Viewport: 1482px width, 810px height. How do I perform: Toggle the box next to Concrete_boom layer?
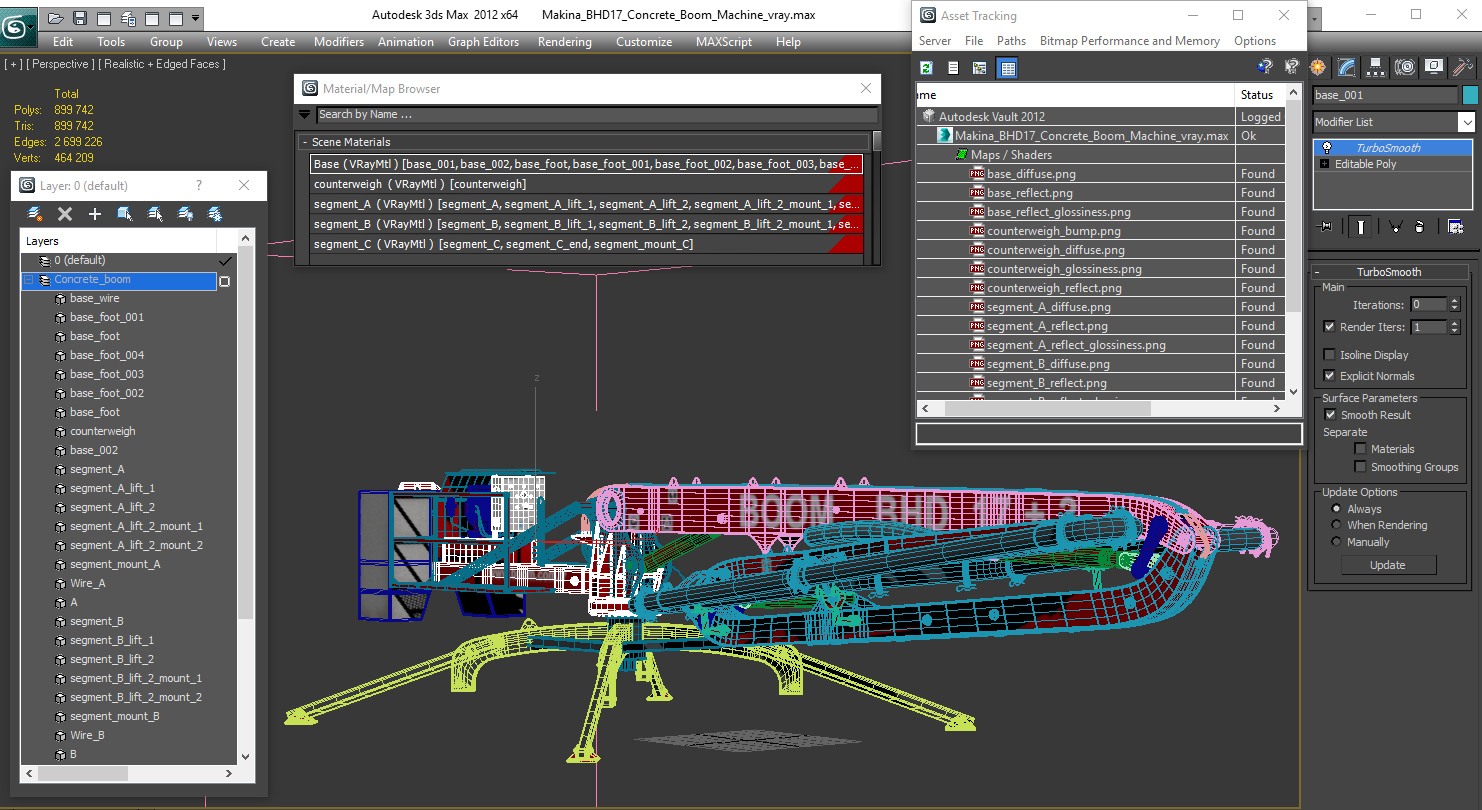pyautogui.click(x=224, y=281)
